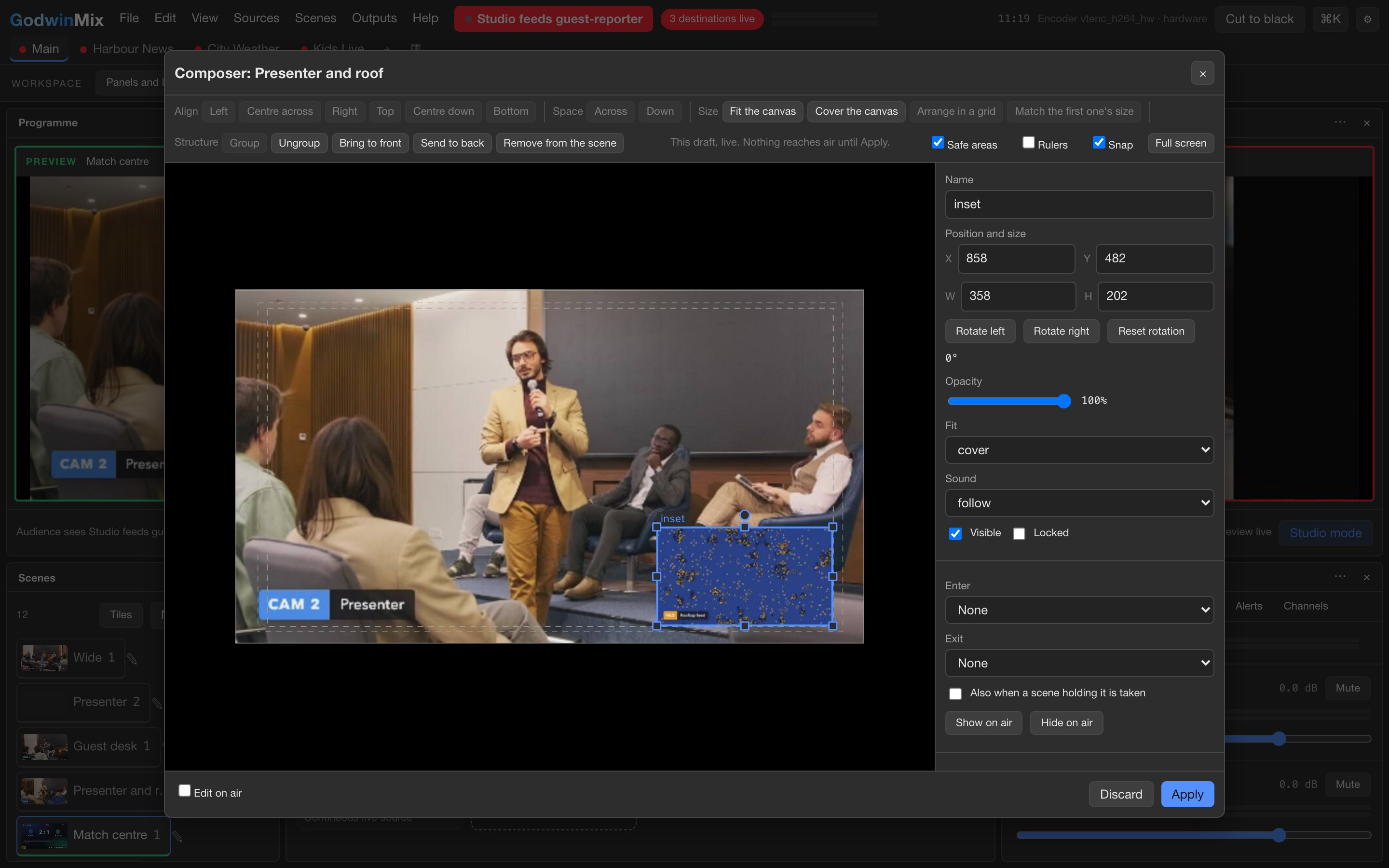Viewport: 1389px width, 868px height.
Task: Click Fit the canvas button
Action: tap(762, 111)
